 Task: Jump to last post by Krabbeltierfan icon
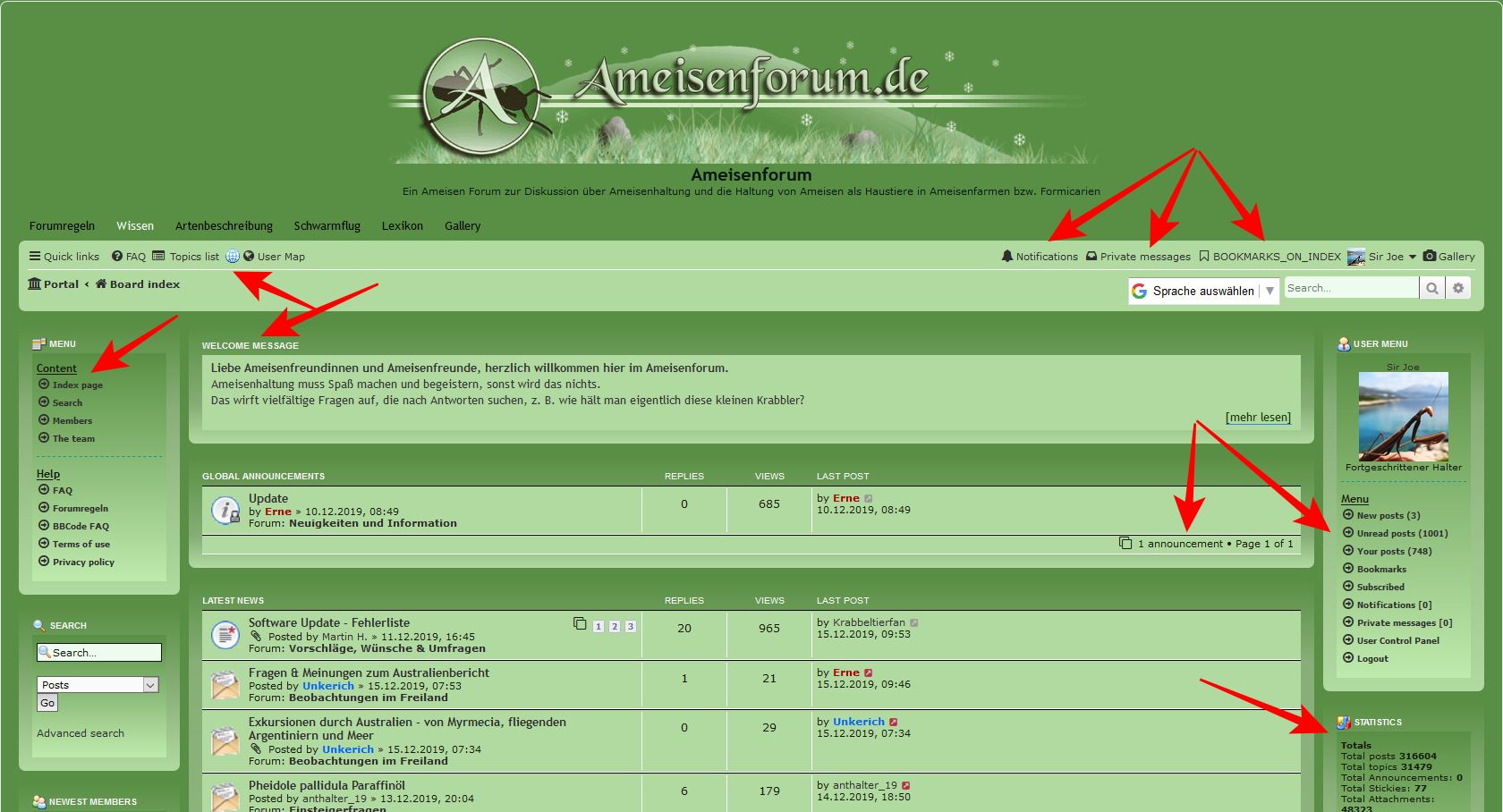(914, 622)
